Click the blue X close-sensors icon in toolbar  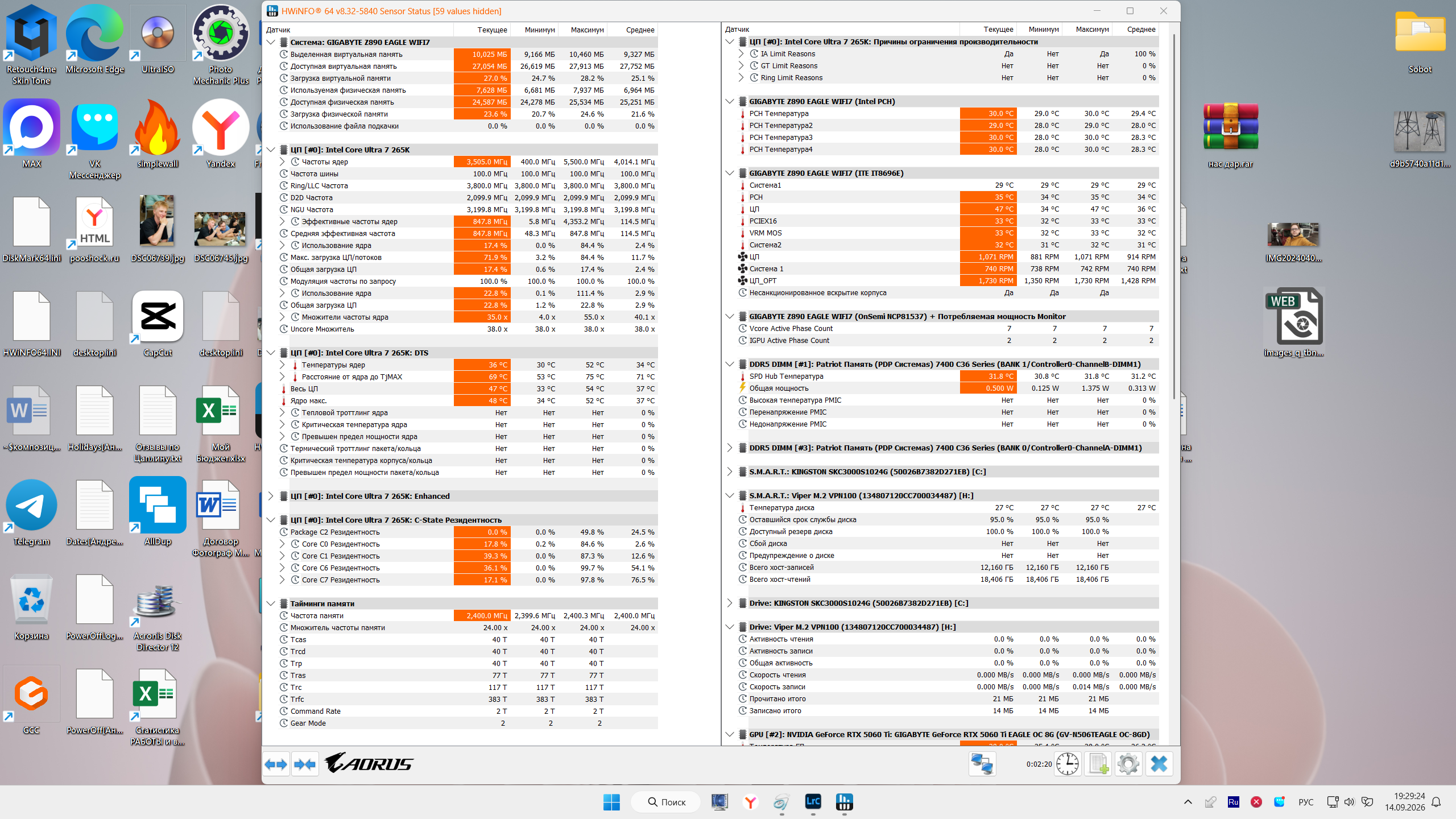click(1159, 764)
